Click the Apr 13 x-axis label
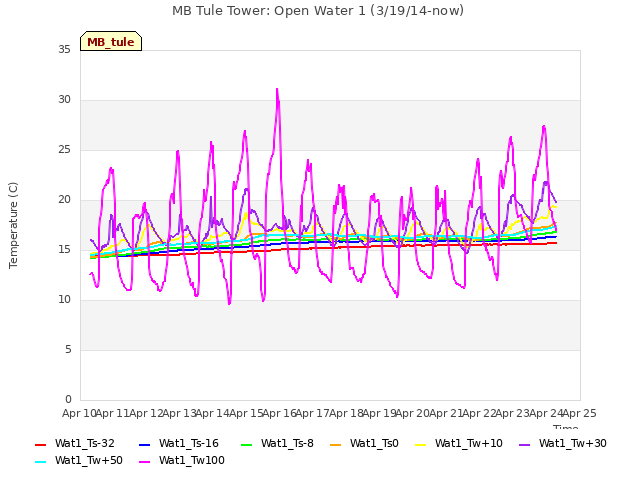The height and width of the screenshot is (480, 640). tap(179, 413)
